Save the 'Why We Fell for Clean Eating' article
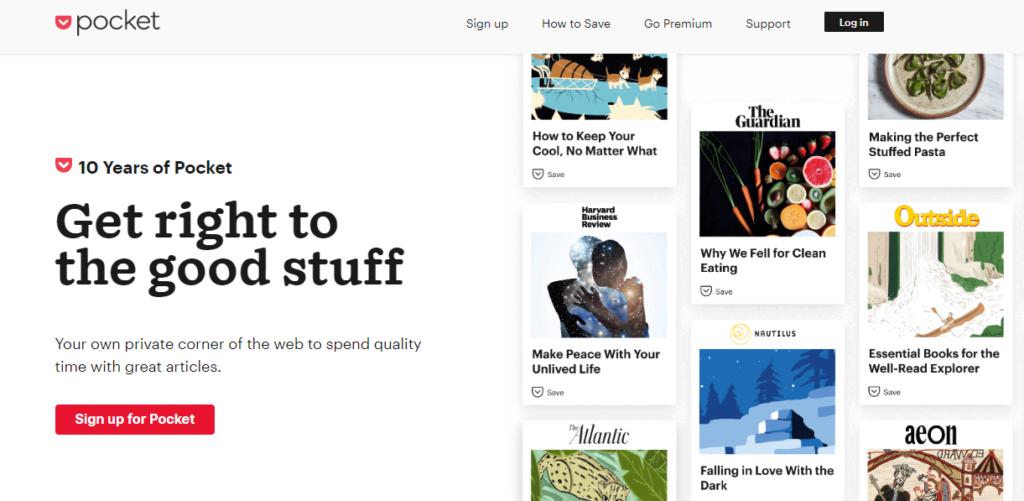This screenshot has height=501, width=1024. coord(716,291)
